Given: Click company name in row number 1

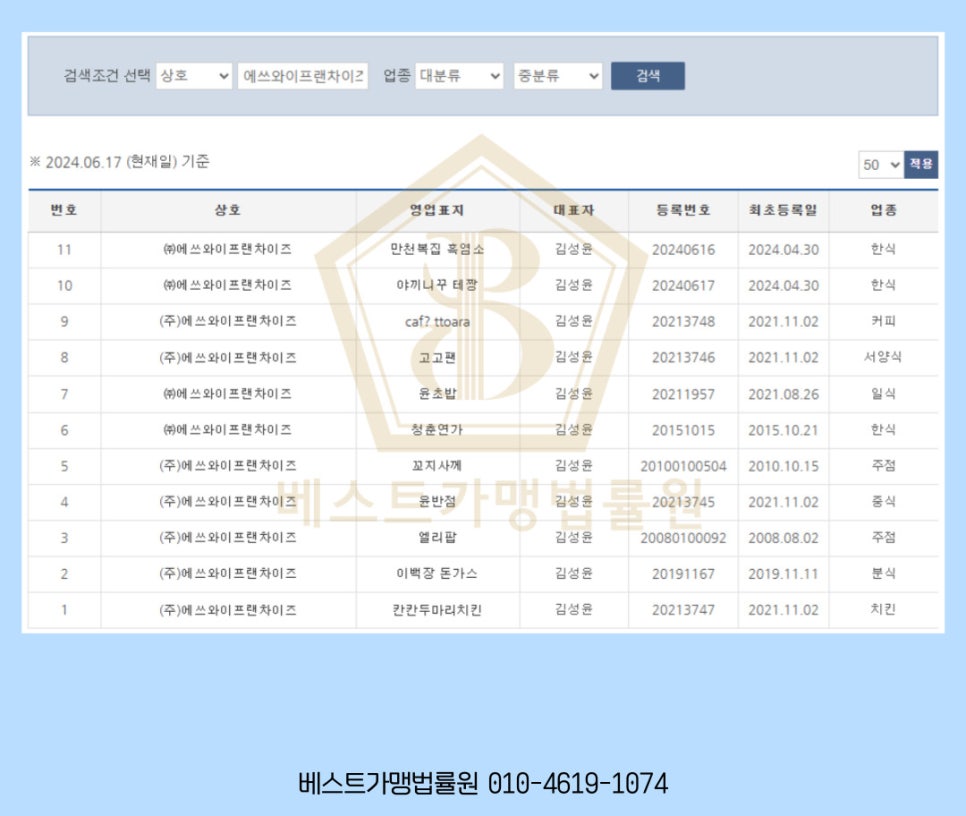Looking at the screenshot, I should (228, 610).
